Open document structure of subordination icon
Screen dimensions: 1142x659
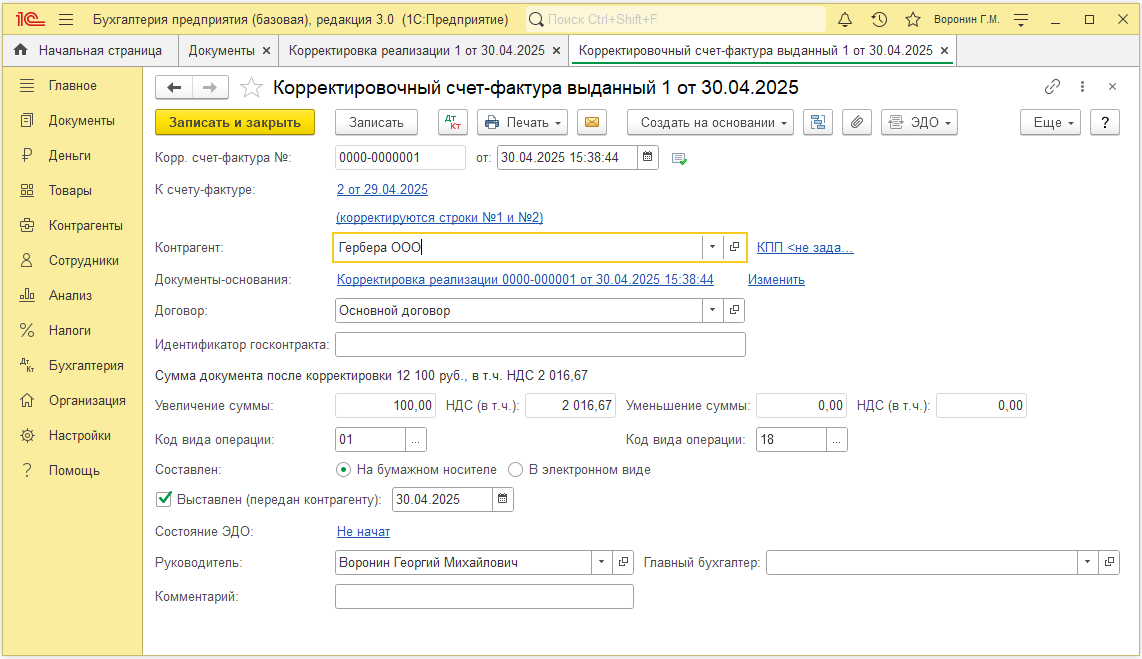click(x=818, y=122)
